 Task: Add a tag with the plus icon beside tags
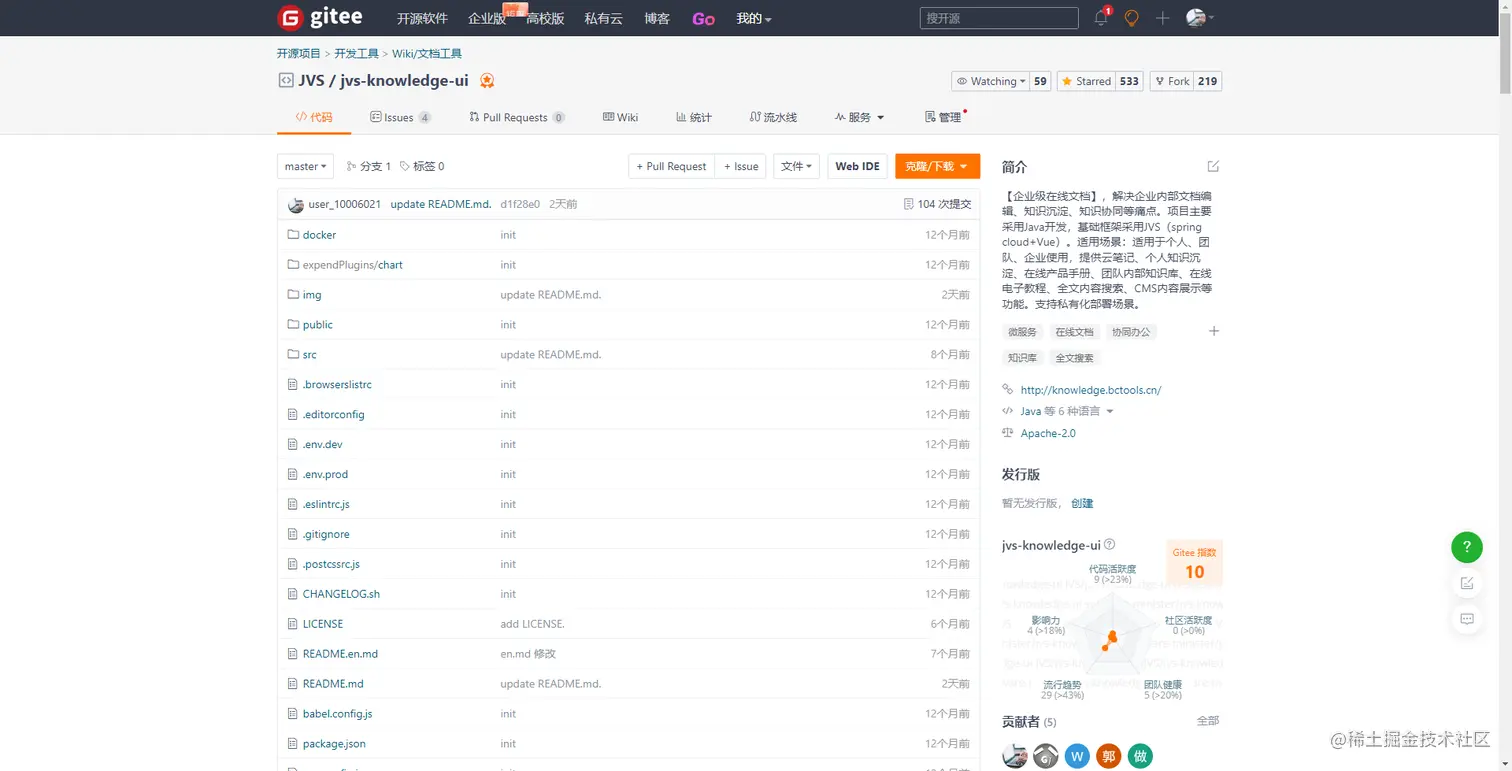(x=1214, y=331)
